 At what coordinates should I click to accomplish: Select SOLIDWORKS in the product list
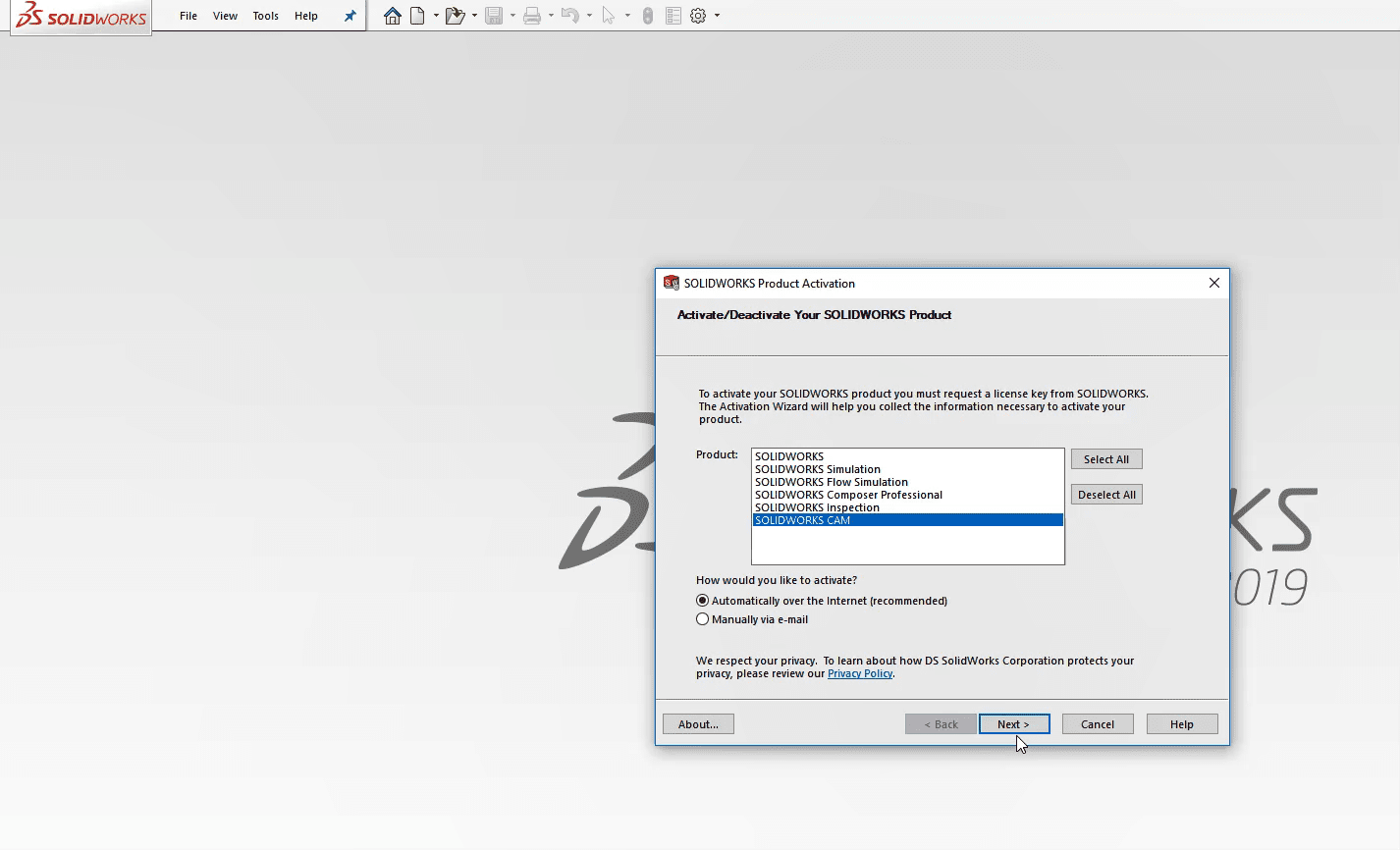click(x=907, y=456)
